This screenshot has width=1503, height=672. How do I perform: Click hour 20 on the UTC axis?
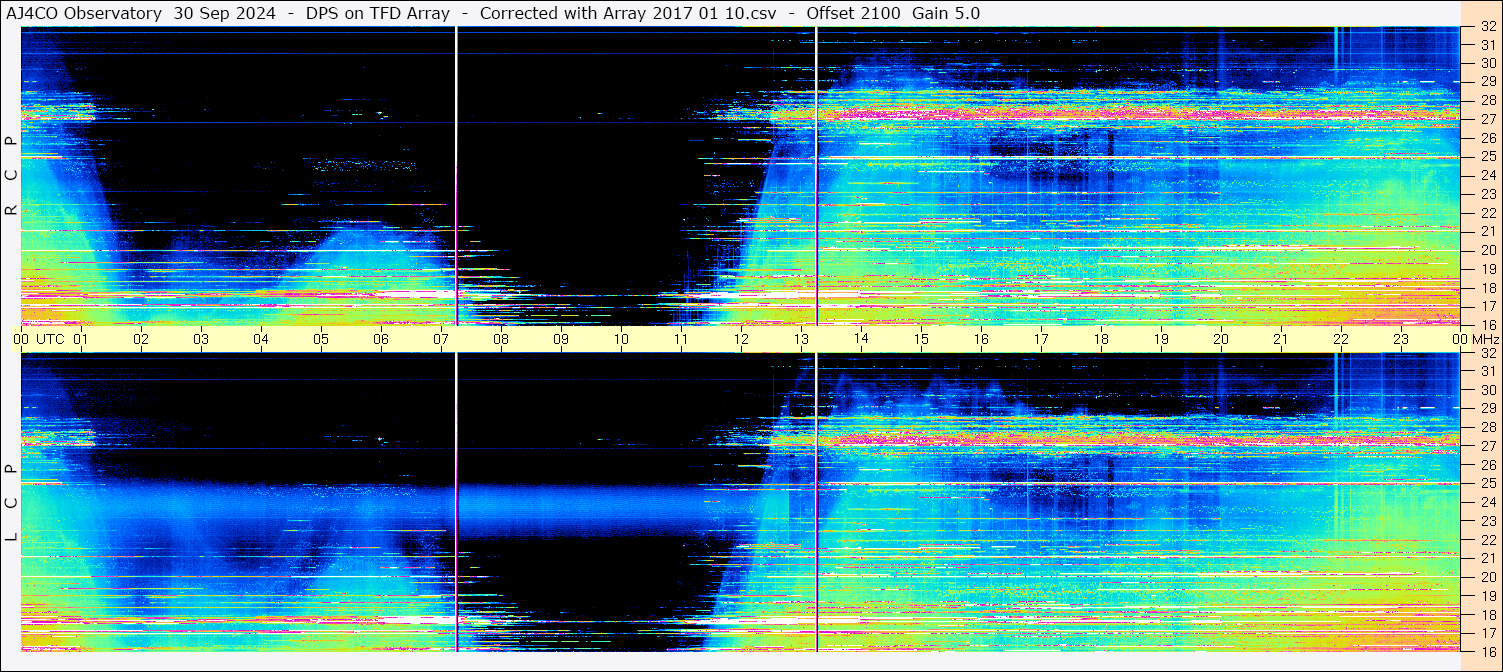pyautogui.click(x=1221, y=339)
